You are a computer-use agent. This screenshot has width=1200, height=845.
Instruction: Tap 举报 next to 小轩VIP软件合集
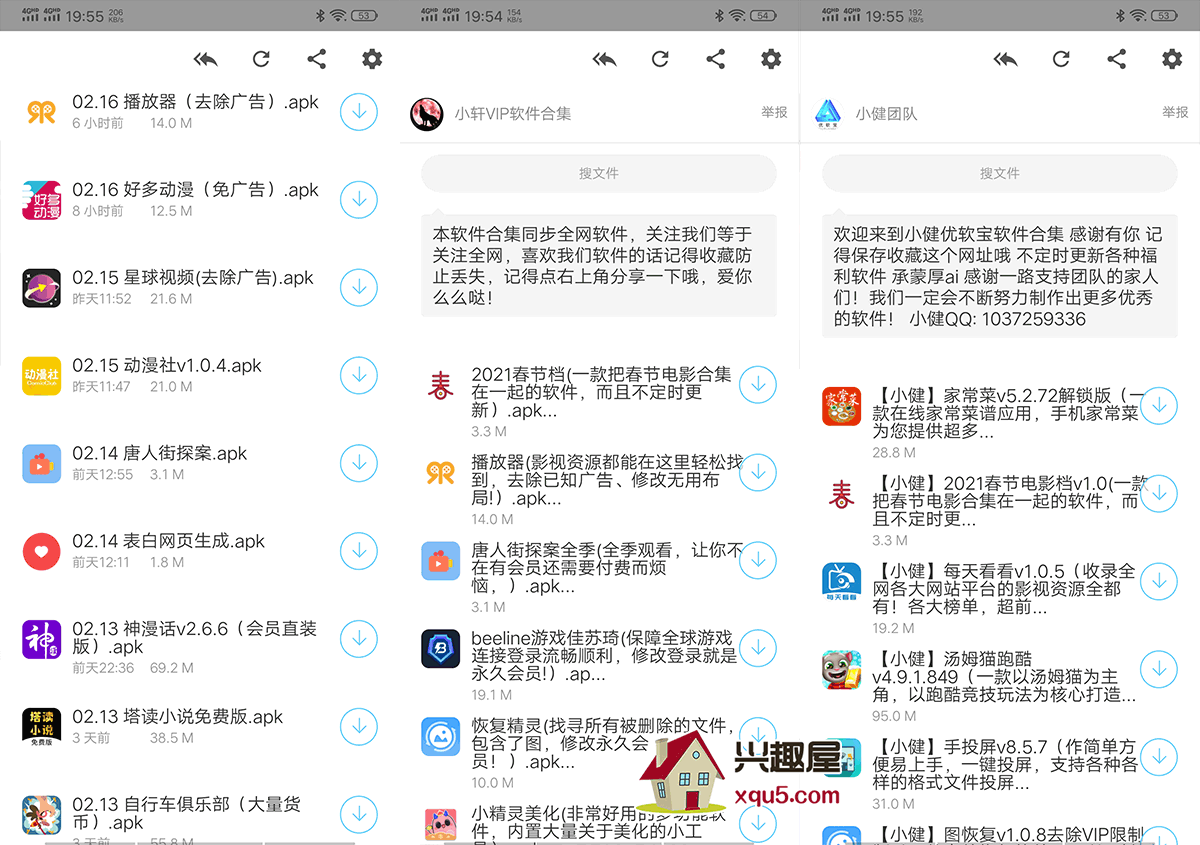point(774,112)
